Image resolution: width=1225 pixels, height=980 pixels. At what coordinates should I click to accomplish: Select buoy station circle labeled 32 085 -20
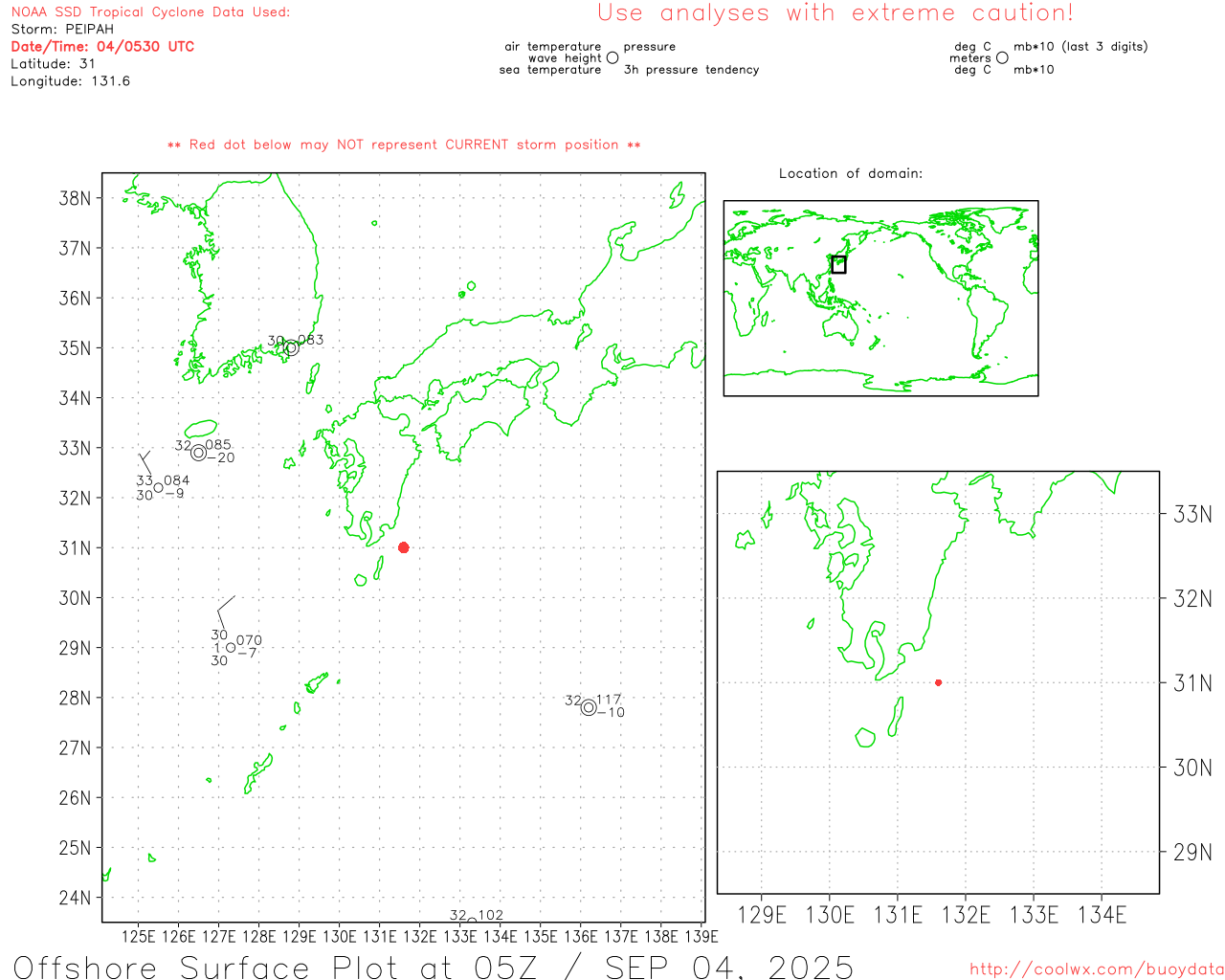pyautogui.click(x=198, y=453)
